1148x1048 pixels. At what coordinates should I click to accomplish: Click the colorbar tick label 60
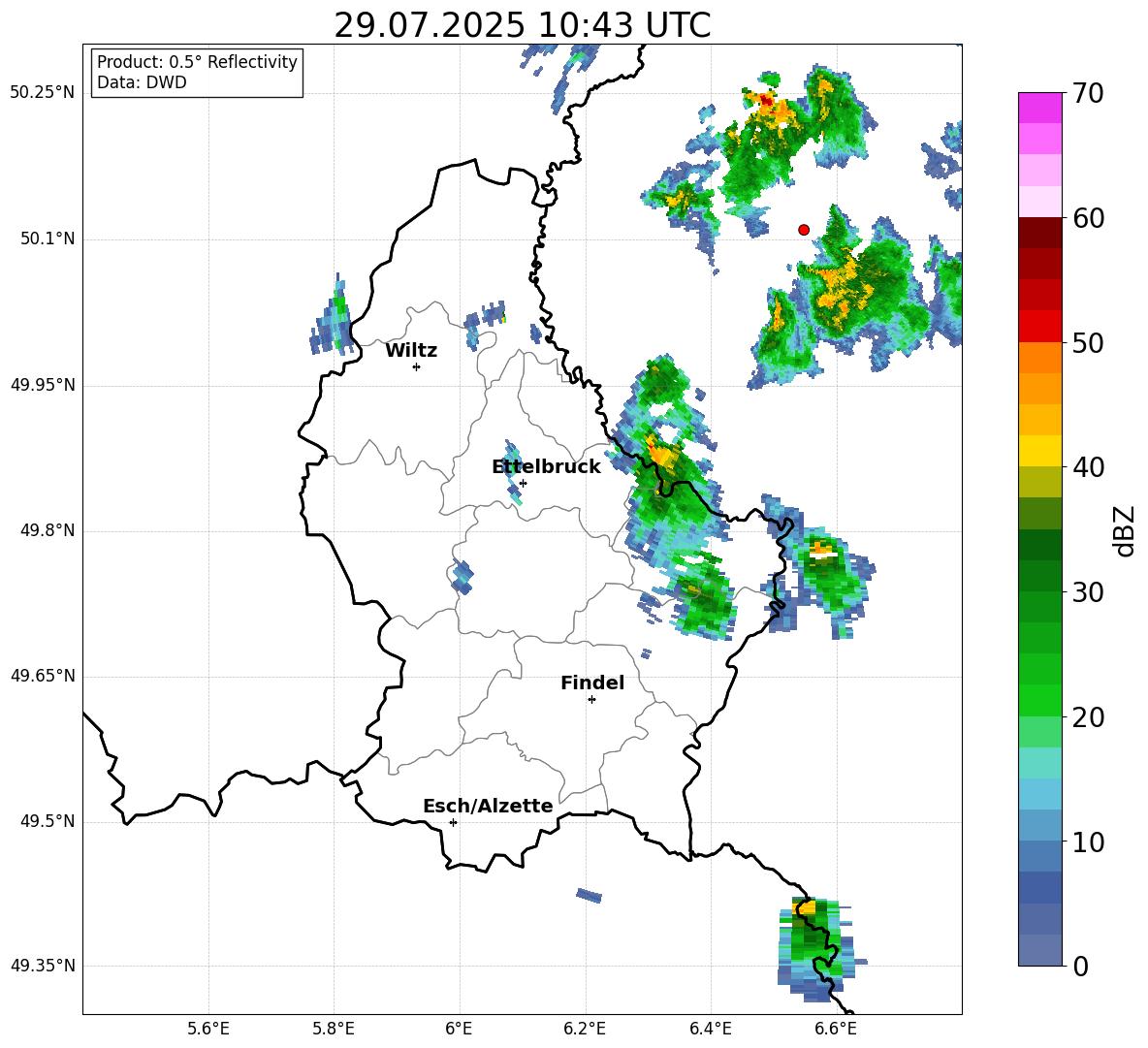tap(1088, 218)
